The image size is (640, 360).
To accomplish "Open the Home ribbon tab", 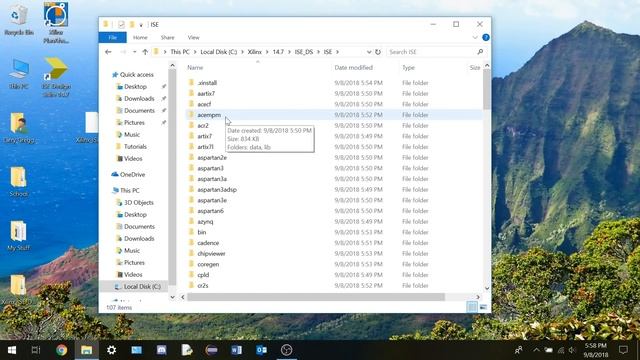I will [140, 37].
